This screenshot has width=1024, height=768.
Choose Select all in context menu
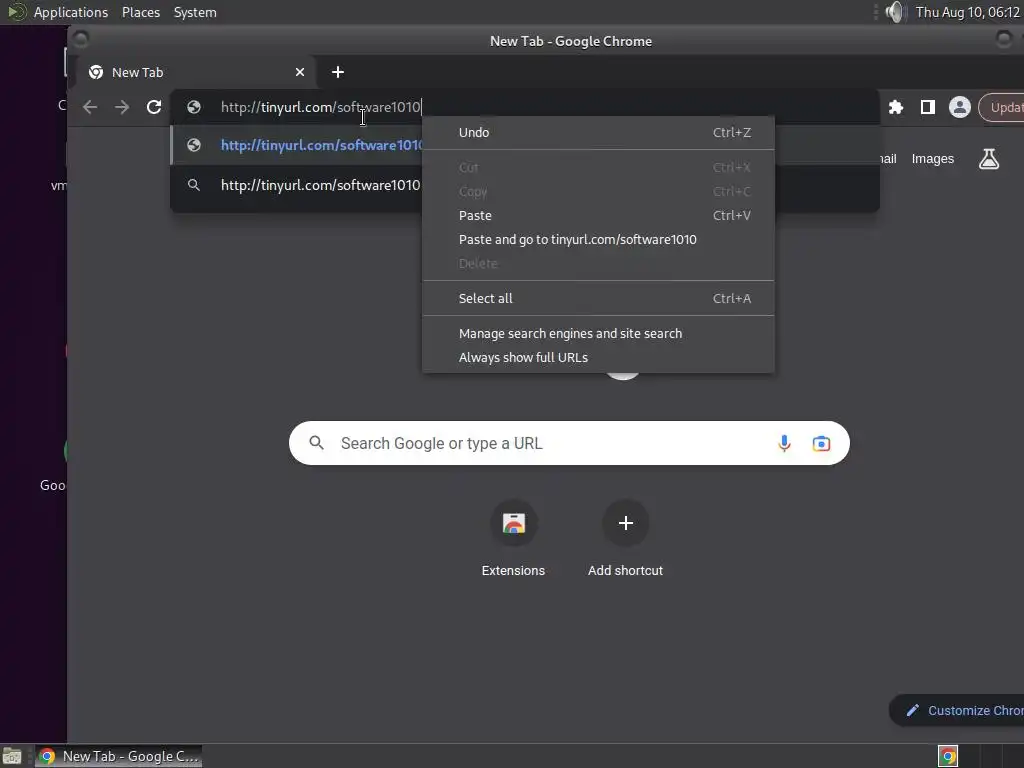(x=598, y=298)
